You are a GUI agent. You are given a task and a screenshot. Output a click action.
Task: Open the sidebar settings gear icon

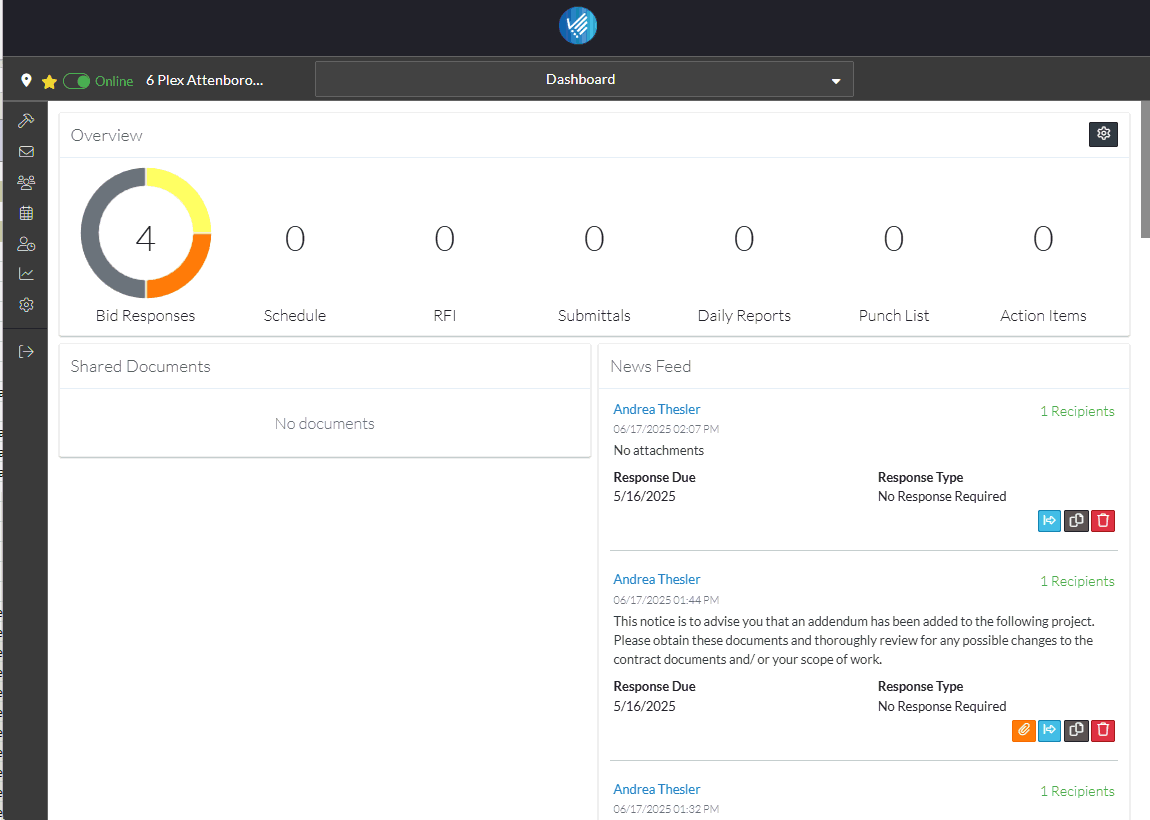tap(26, 305)
